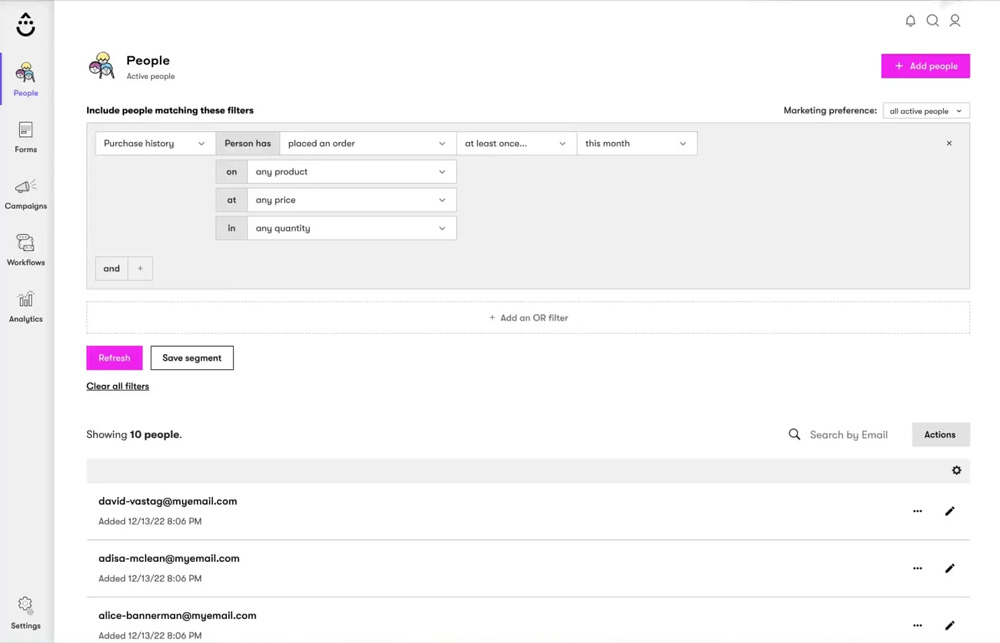Click the search magnifier icon in header
This screenshot has height=643, width=1000.
[932, 21]
